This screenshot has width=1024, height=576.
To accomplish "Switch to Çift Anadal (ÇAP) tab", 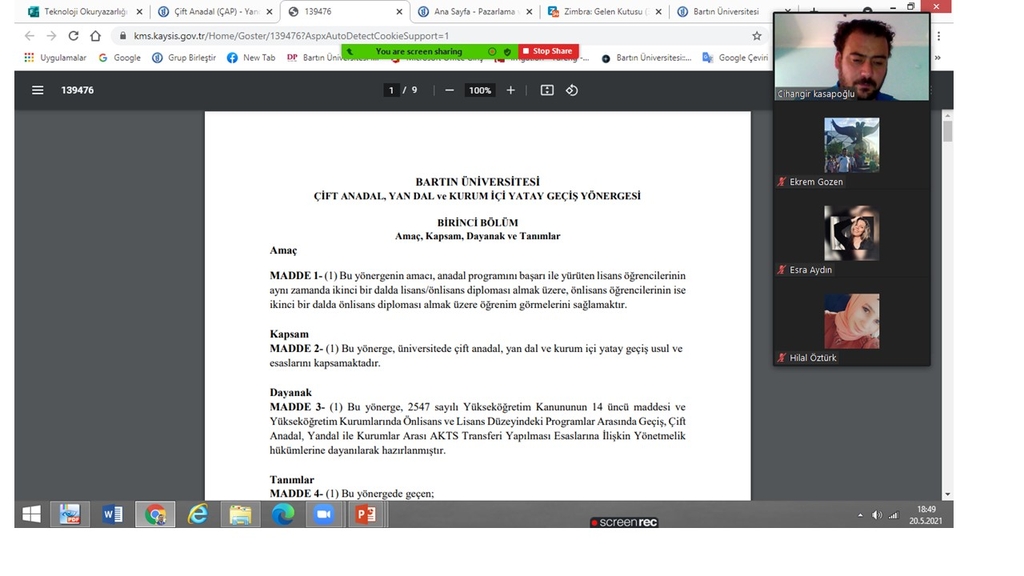I will [x=208, y=12].
